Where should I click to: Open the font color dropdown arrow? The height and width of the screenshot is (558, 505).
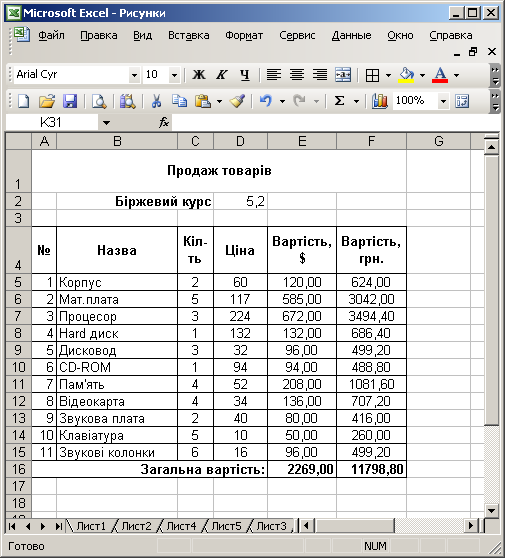(456, 75)
